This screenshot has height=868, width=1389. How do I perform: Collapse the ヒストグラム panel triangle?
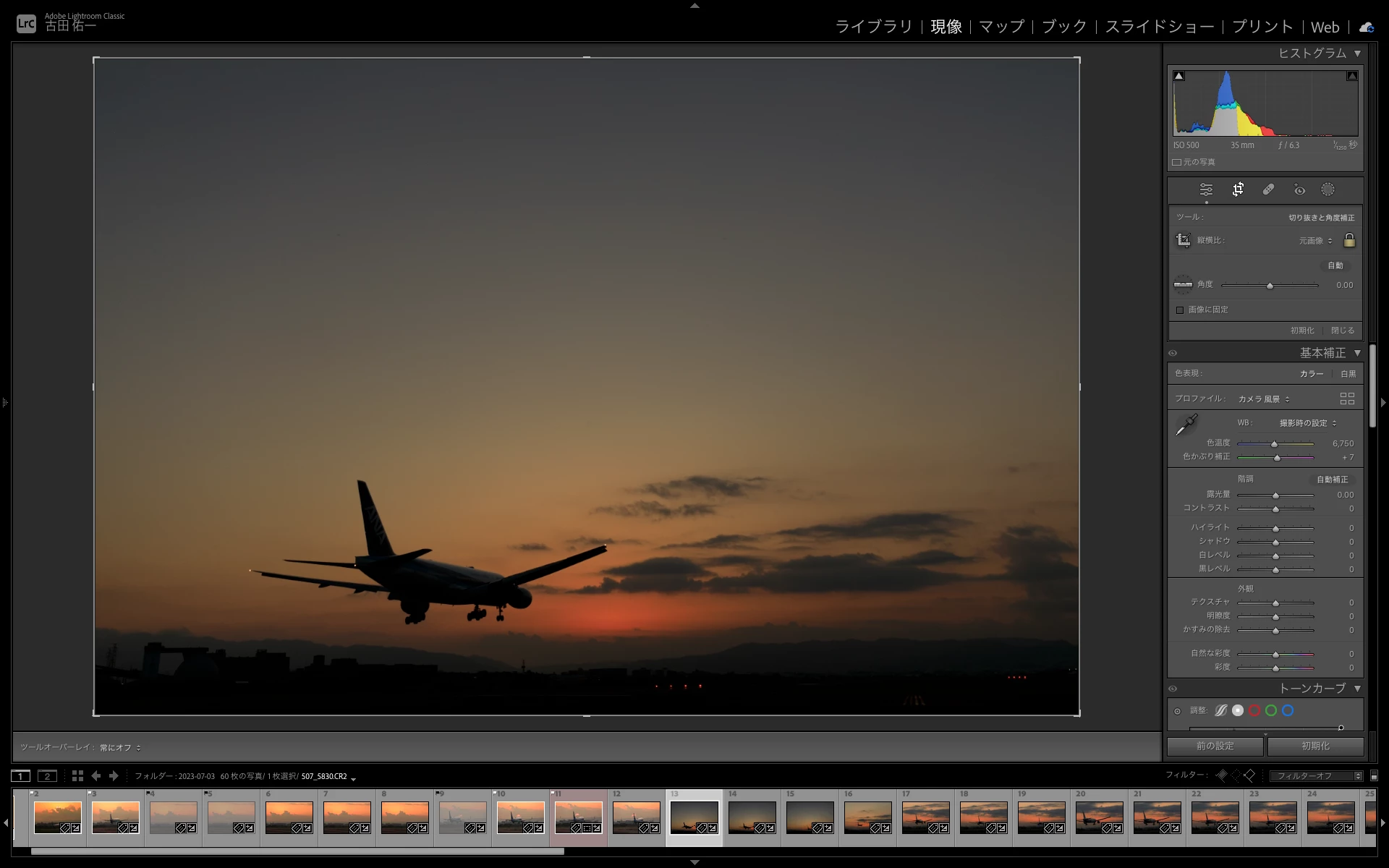(1357, 53)
